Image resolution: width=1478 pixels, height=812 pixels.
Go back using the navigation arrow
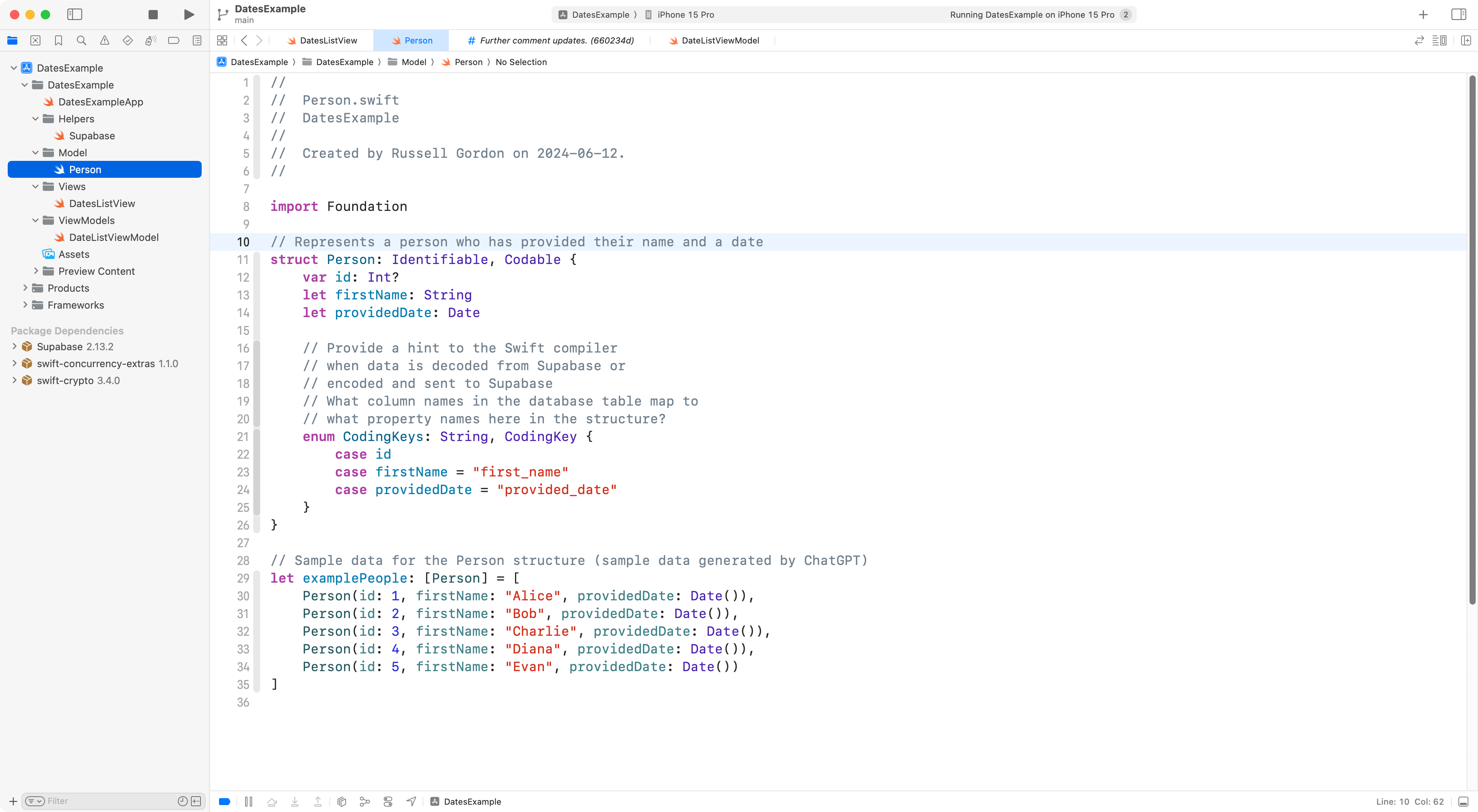[244, 40]
